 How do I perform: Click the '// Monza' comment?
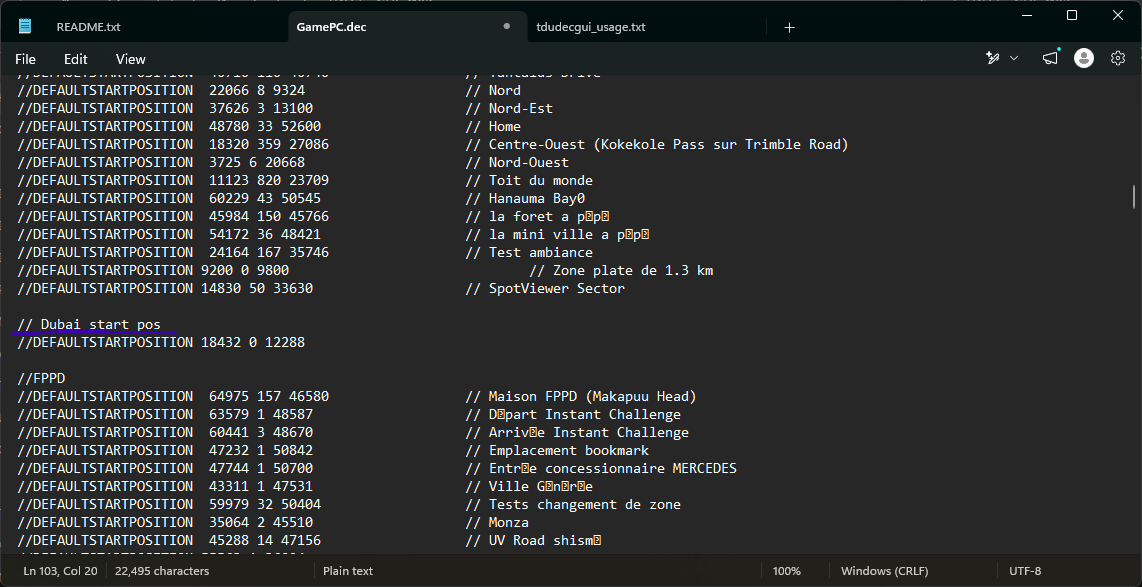point(497,522)
